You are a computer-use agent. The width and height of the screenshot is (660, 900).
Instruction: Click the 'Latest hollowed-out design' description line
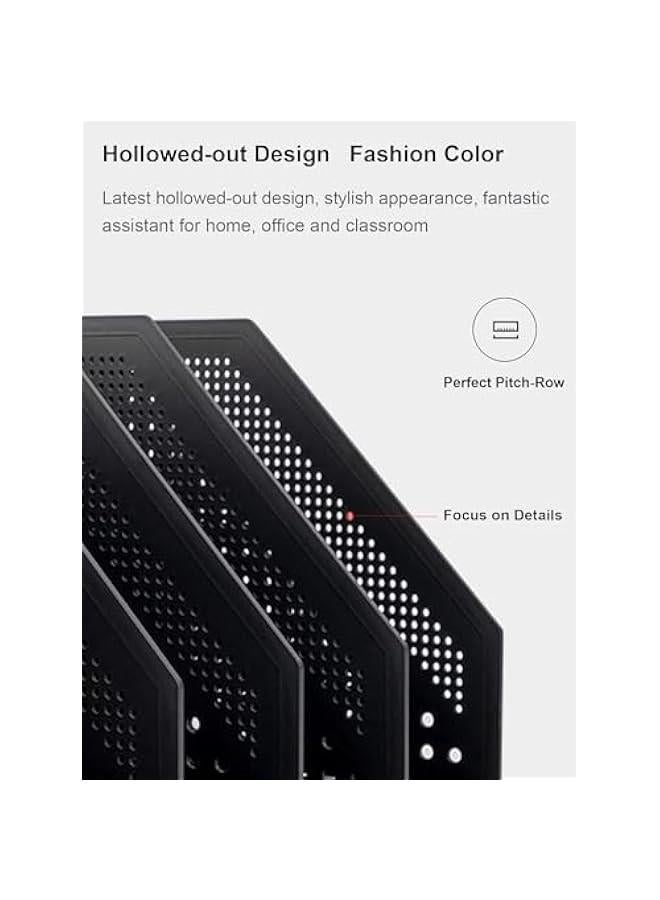click(325, 198)
